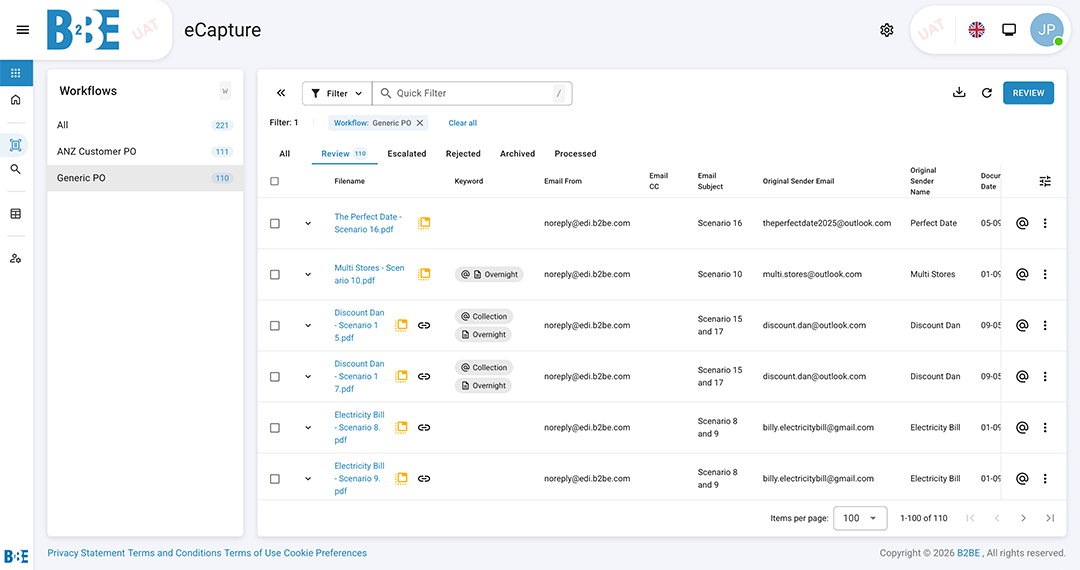Tick the checkbox for The Perfect Date row

275,223
